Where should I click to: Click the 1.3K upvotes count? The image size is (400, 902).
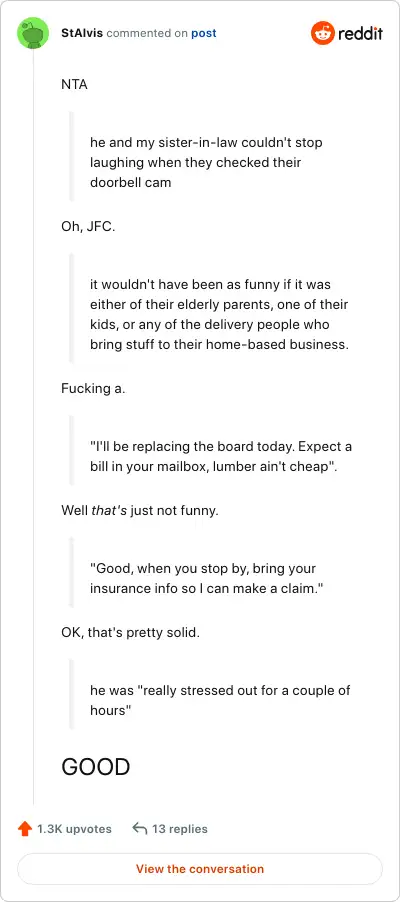click(74, 829)
